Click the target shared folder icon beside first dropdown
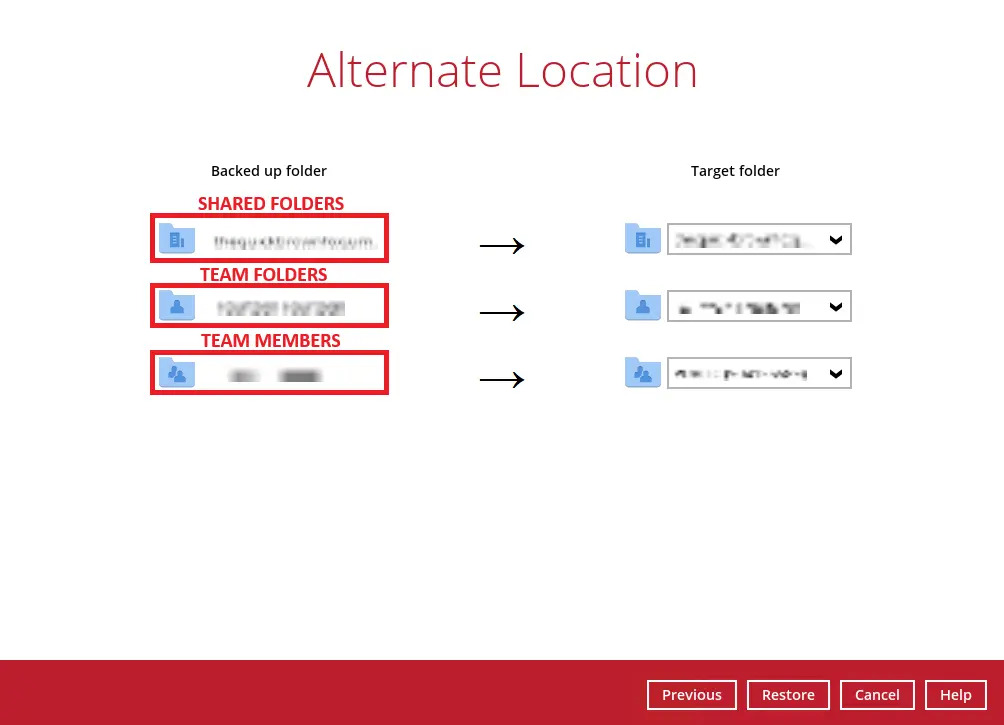 [x=643, y=239]
